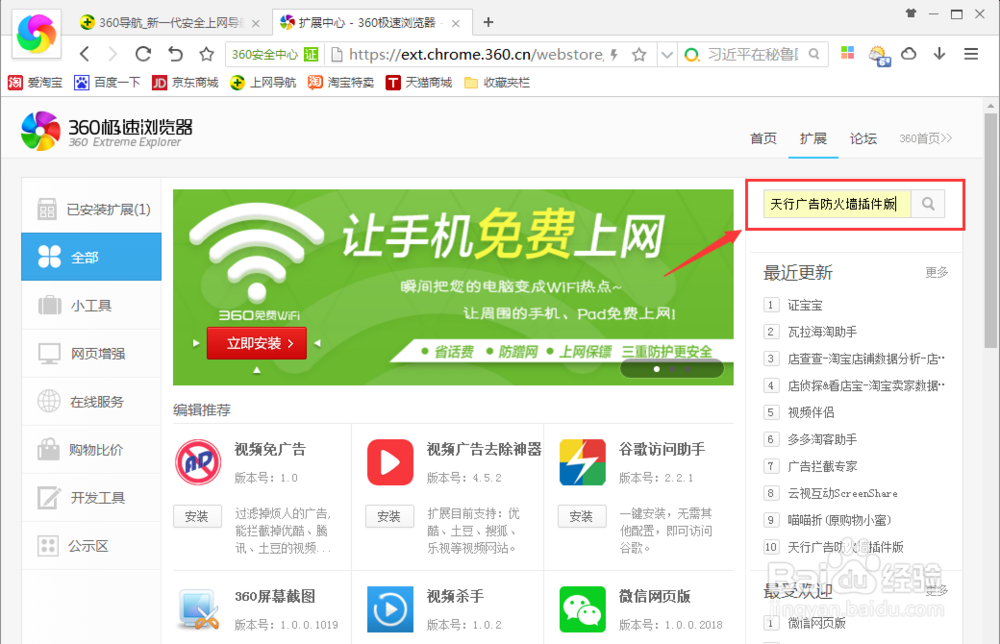Screen dimensions: 1000x644
Task: Select the 开发工具 category
Action: click(91, 498)
